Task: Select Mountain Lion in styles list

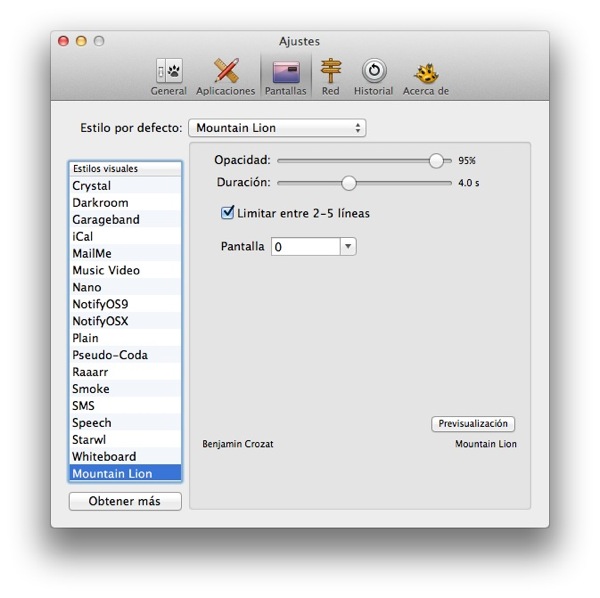Action: point(125,473)
